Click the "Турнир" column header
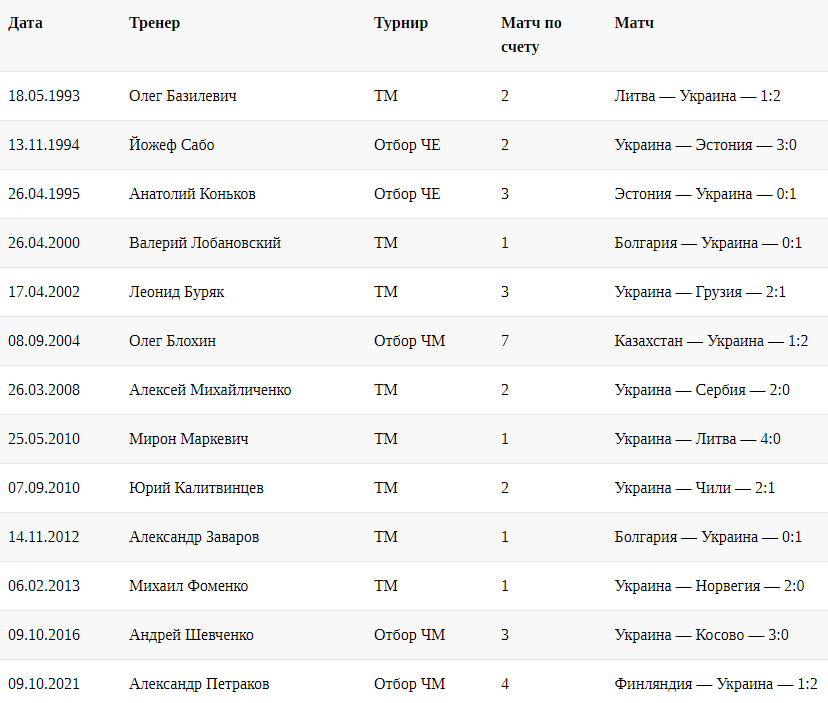Image resolution: width=828 pixels, height=703 pixels. pos(400,23)
